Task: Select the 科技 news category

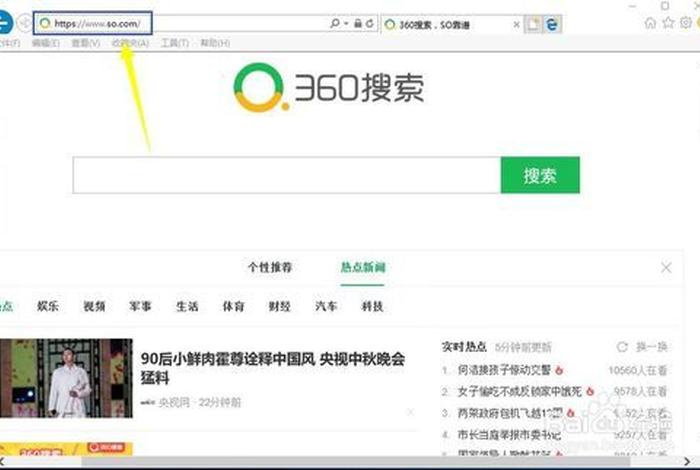Action: tap(372, 306)
